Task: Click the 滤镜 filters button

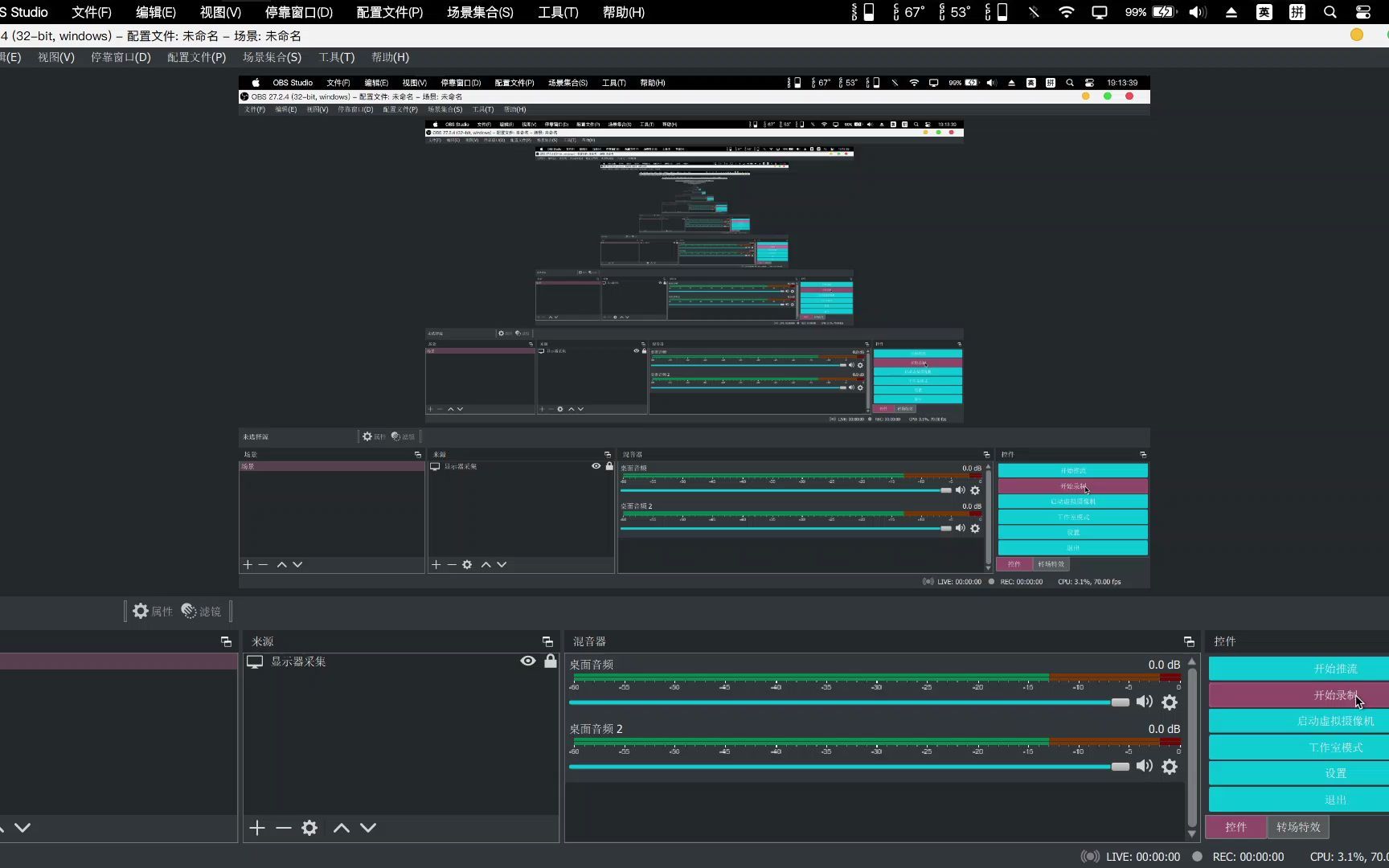Action: (201, 612)
